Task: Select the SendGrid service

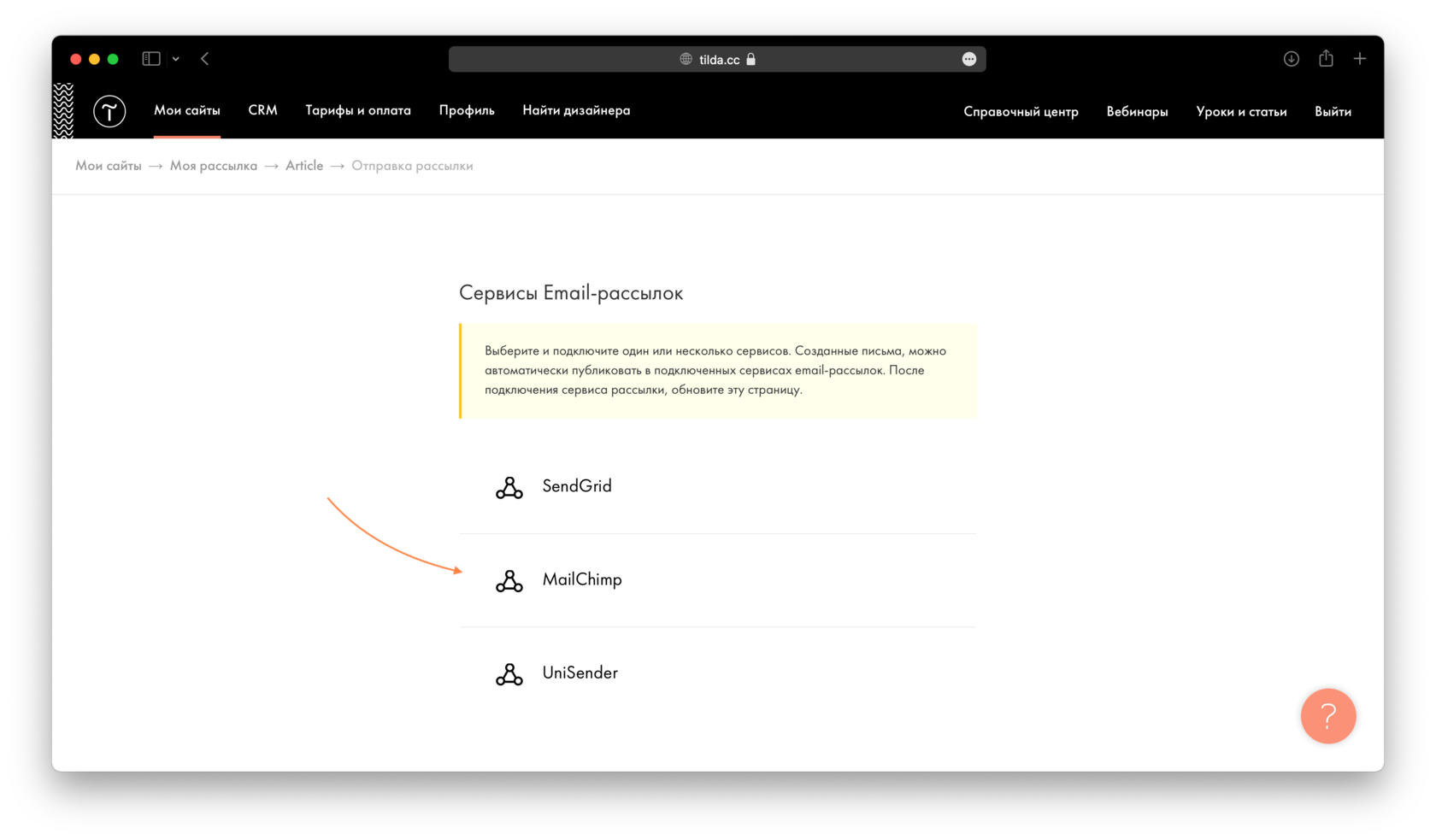Action: [718, 487]
